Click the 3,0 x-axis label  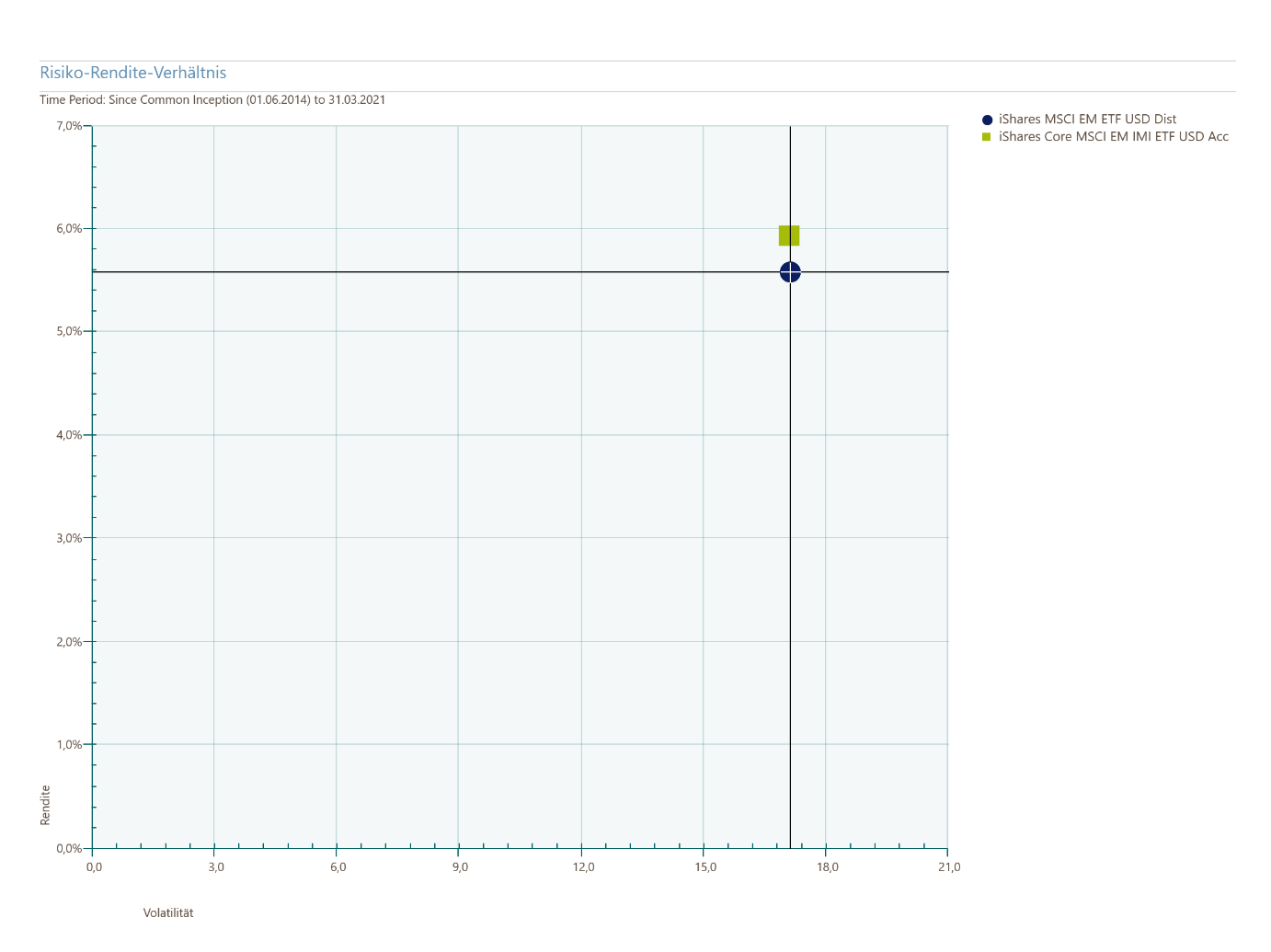point(216,867)
